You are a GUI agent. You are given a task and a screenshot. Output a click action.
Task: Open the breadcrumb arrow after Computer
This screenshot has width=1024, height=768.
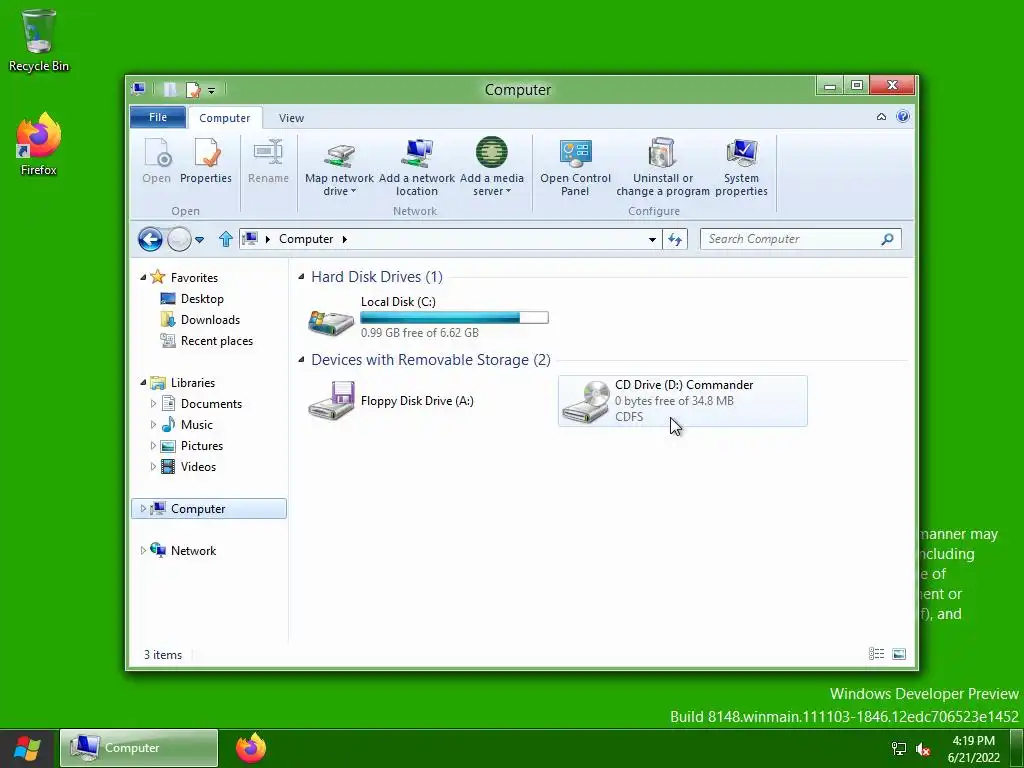click(345, 239)
